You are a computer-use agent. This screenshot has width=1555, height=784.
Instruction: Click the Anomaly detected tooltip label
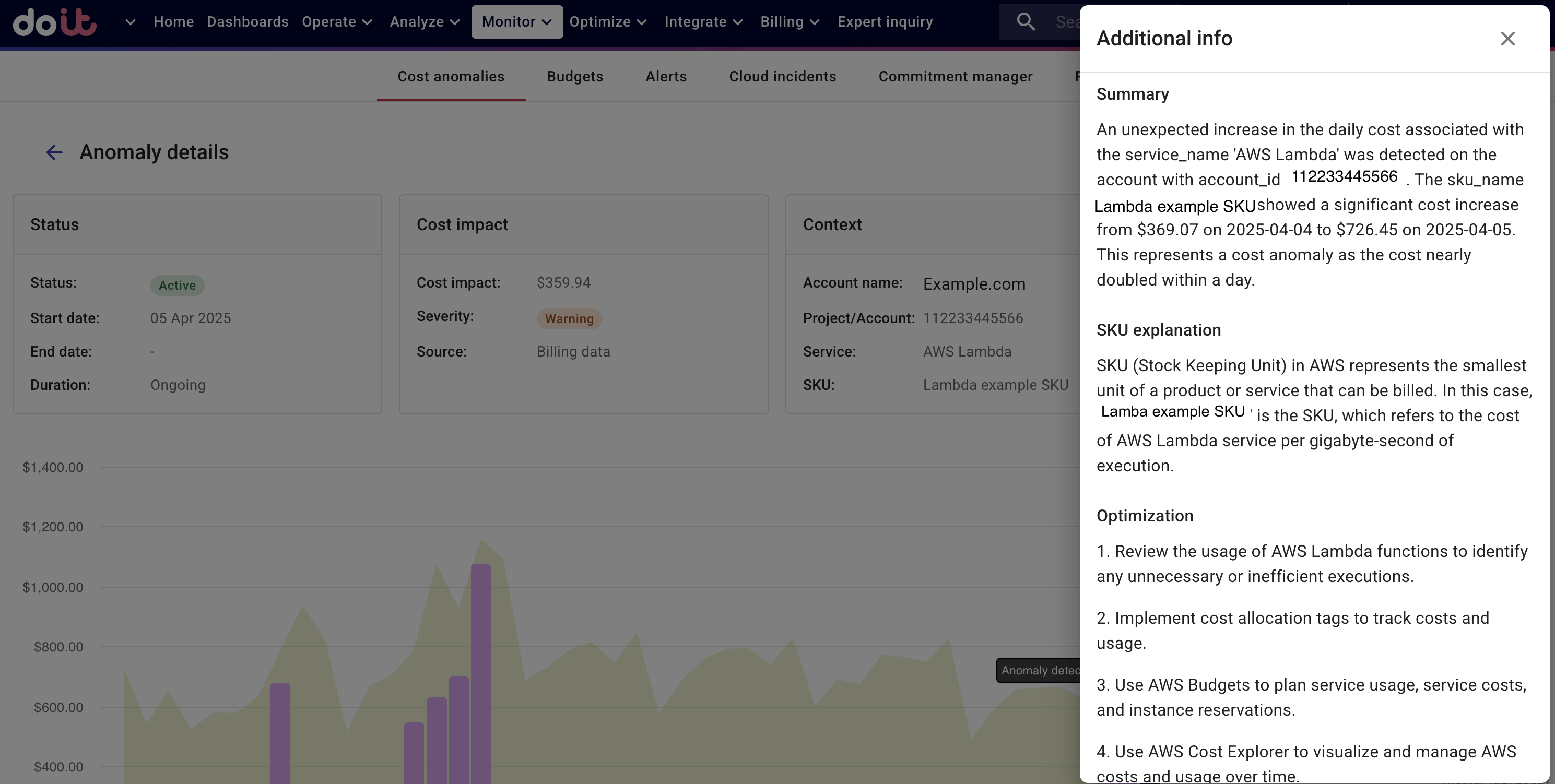pos(1038,671)
